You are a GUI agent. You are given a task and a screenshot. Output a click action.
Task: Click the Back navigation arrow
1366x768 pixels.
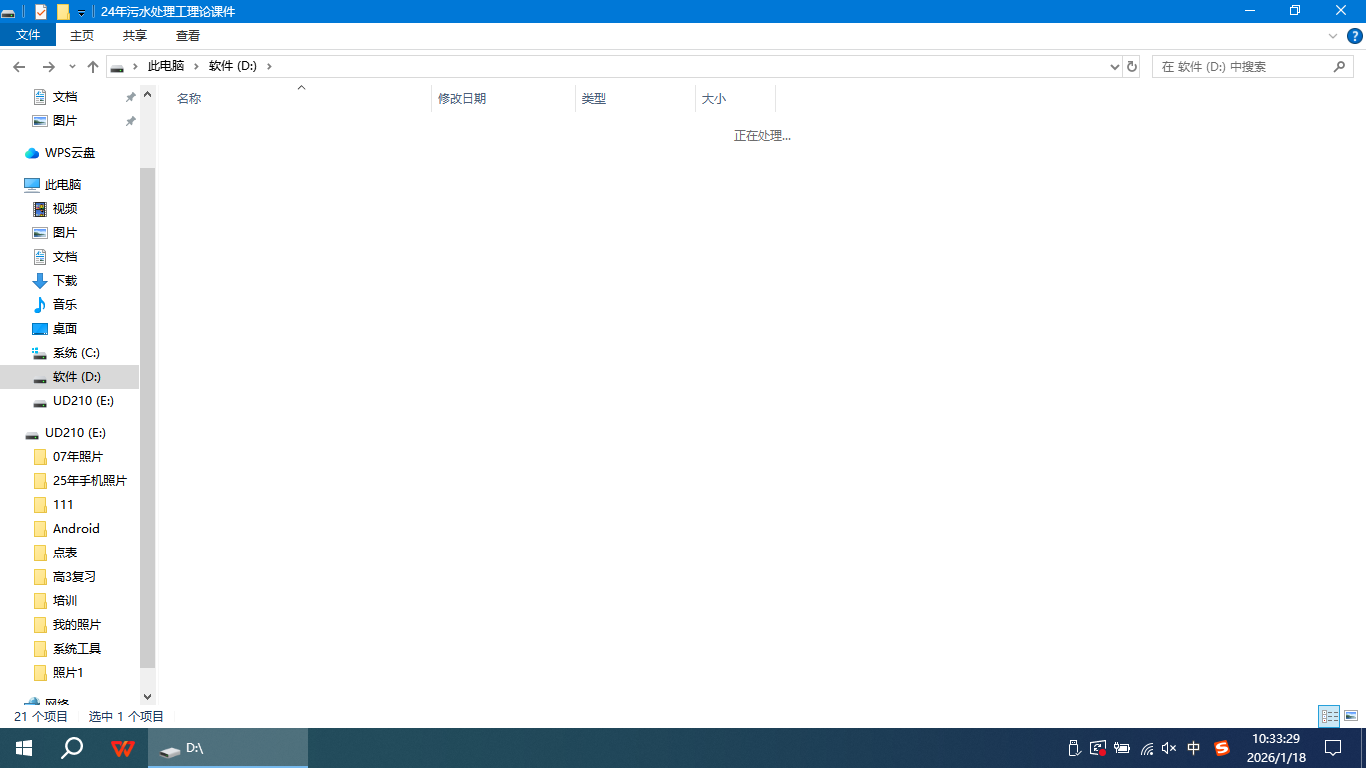19,67
